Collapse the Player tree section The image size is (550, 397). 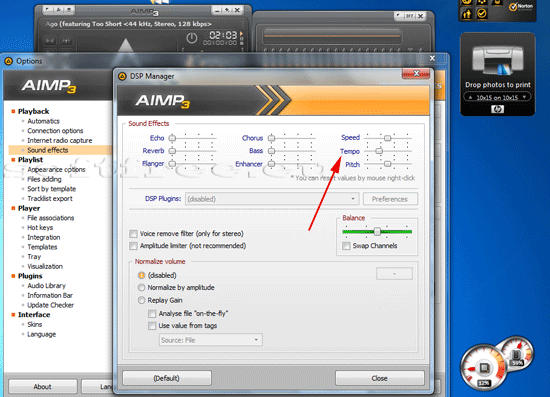(x=13, y=208)
